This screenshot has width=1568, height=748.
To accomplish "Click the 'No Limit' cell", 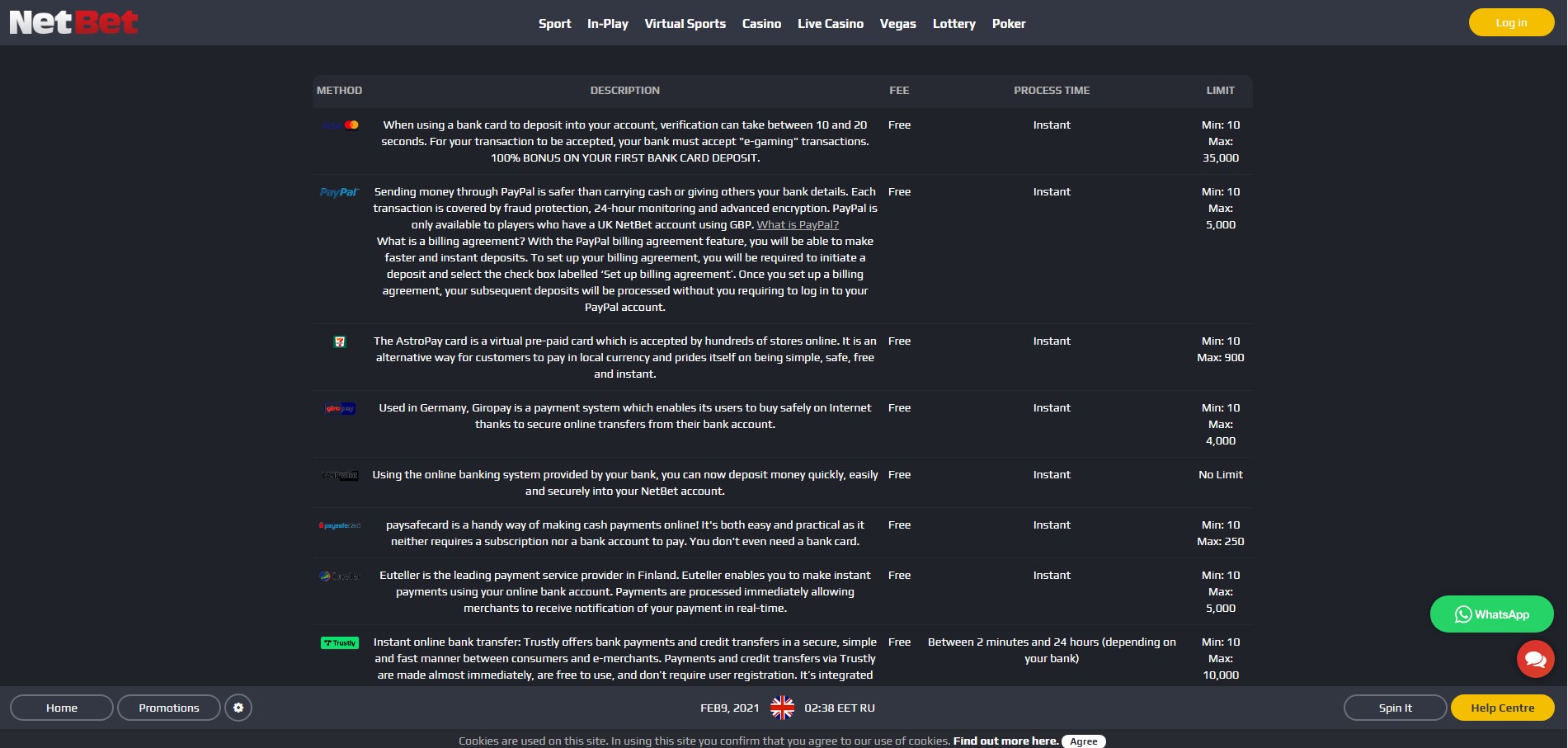I will (1221, 475).
